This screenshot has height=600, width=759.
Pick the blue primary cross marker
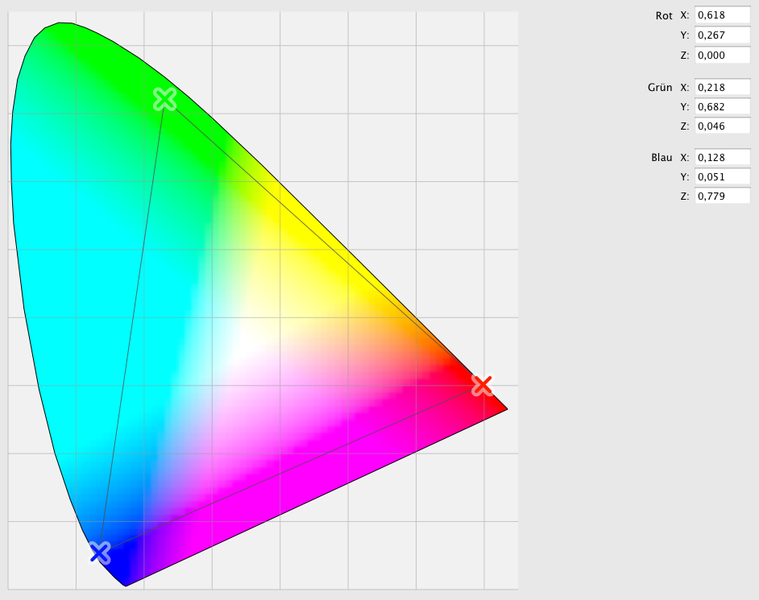[99, 551]
